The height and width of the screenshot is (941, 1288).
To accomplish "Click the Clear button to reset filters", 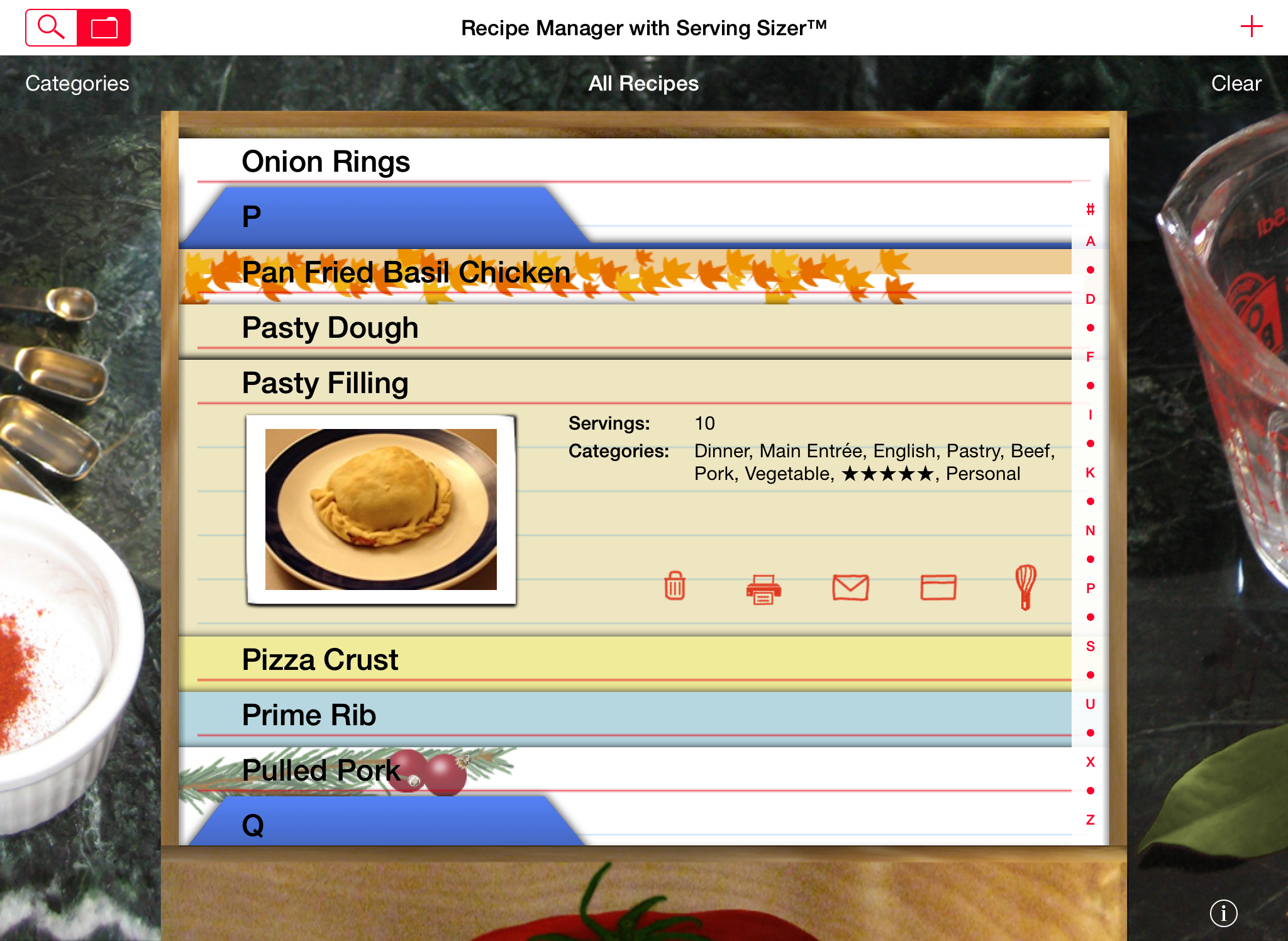I will pos(1236,83).
